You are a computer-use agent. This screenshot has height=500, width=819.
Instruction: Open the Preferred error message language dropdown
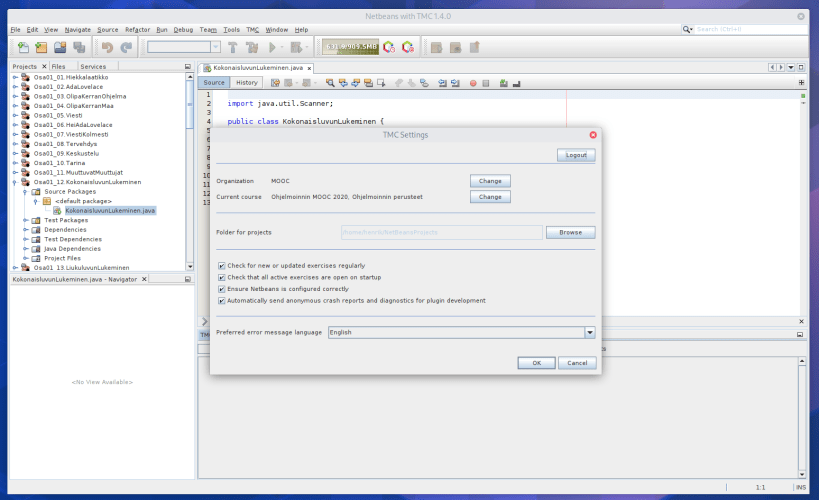(590, 332)
